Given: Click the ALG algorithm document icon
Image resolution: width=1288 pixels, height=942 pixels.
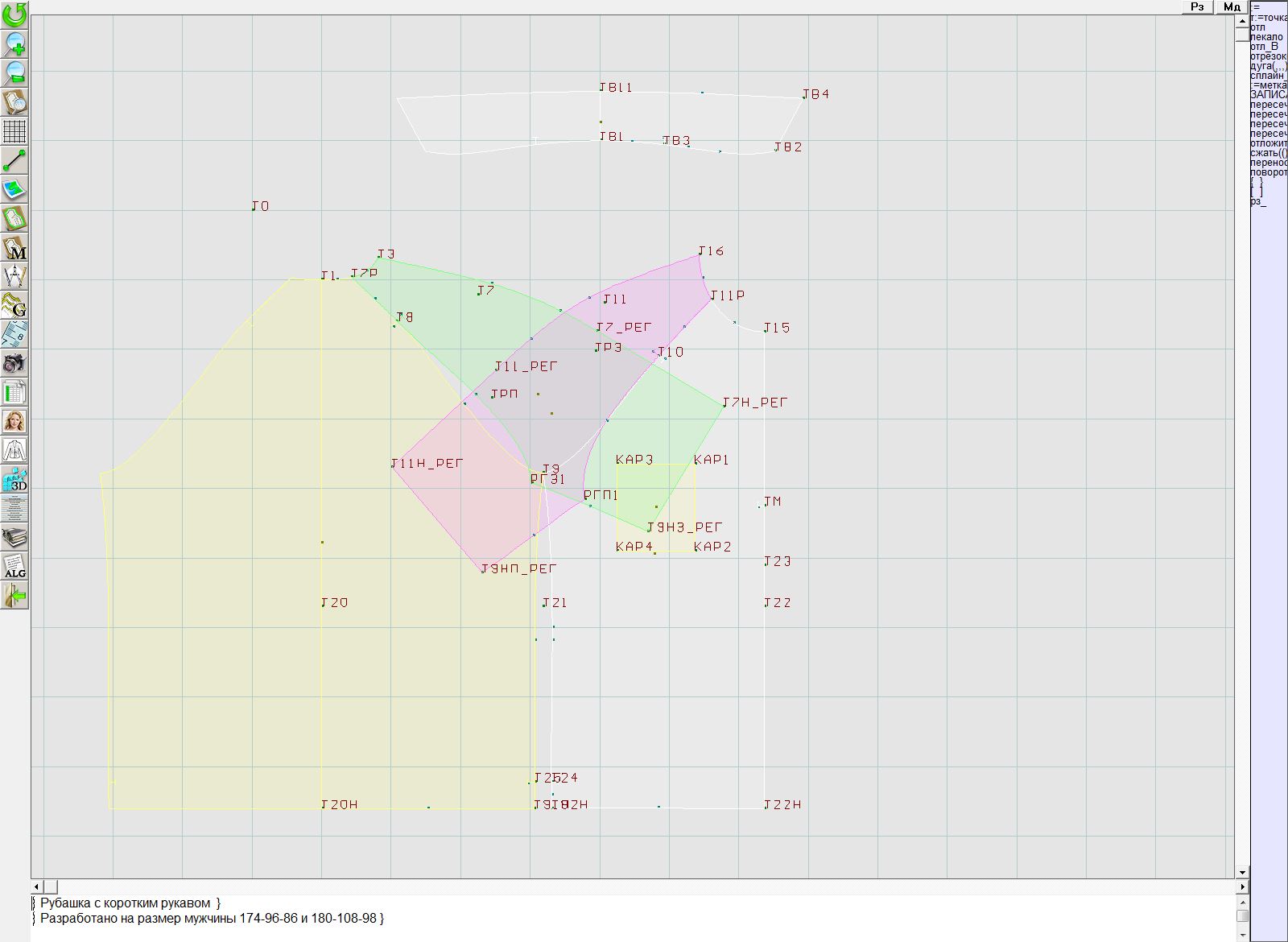Looking at the screenshot, I should click(14, 566).
